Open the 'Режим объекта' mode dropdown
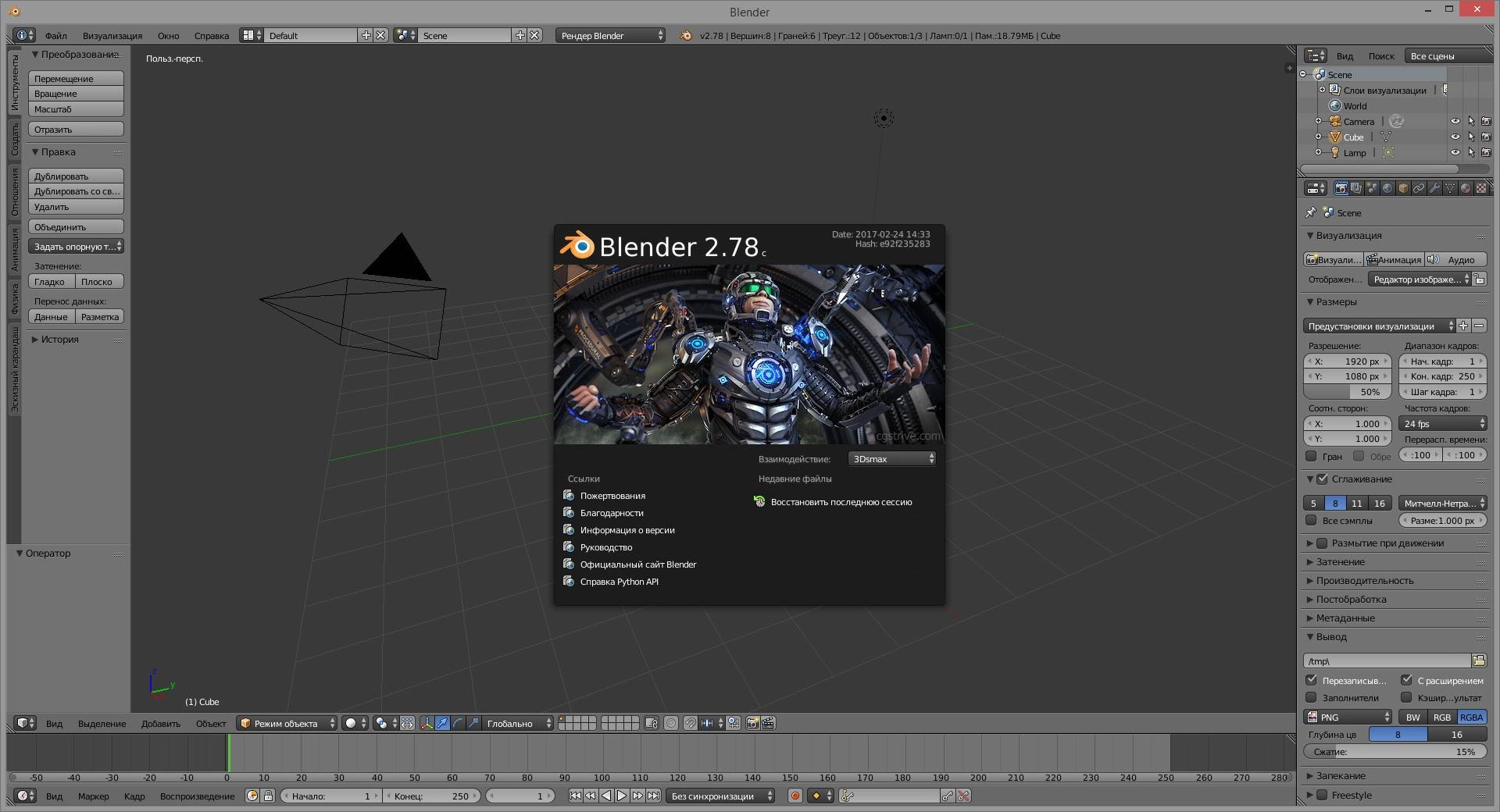 tap(287, 724)
